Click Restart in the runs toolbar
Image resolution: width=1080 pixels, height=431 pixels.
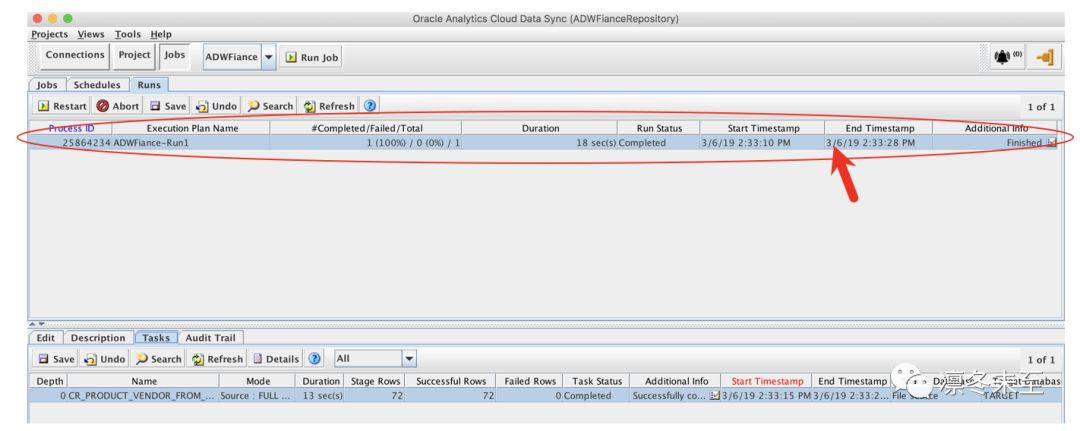pyautogui.click(x=63, y=106)
